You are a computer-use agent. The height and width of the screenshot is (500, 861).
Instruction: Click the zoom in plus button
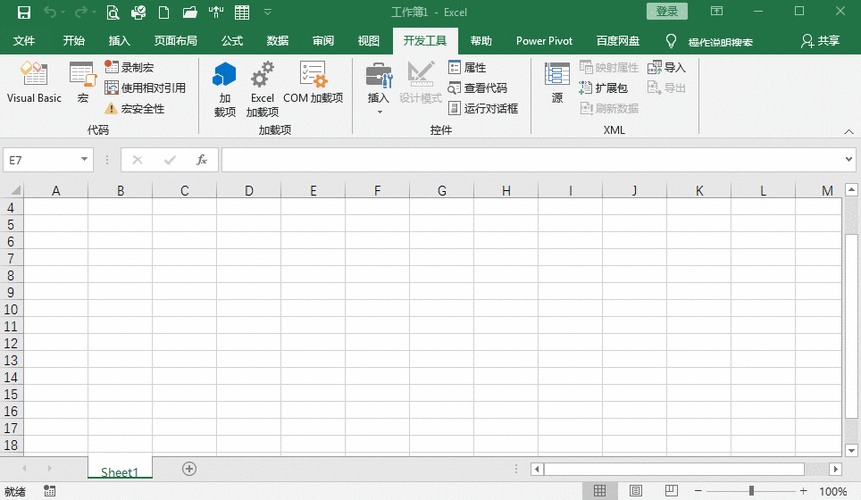pos(803,491)
